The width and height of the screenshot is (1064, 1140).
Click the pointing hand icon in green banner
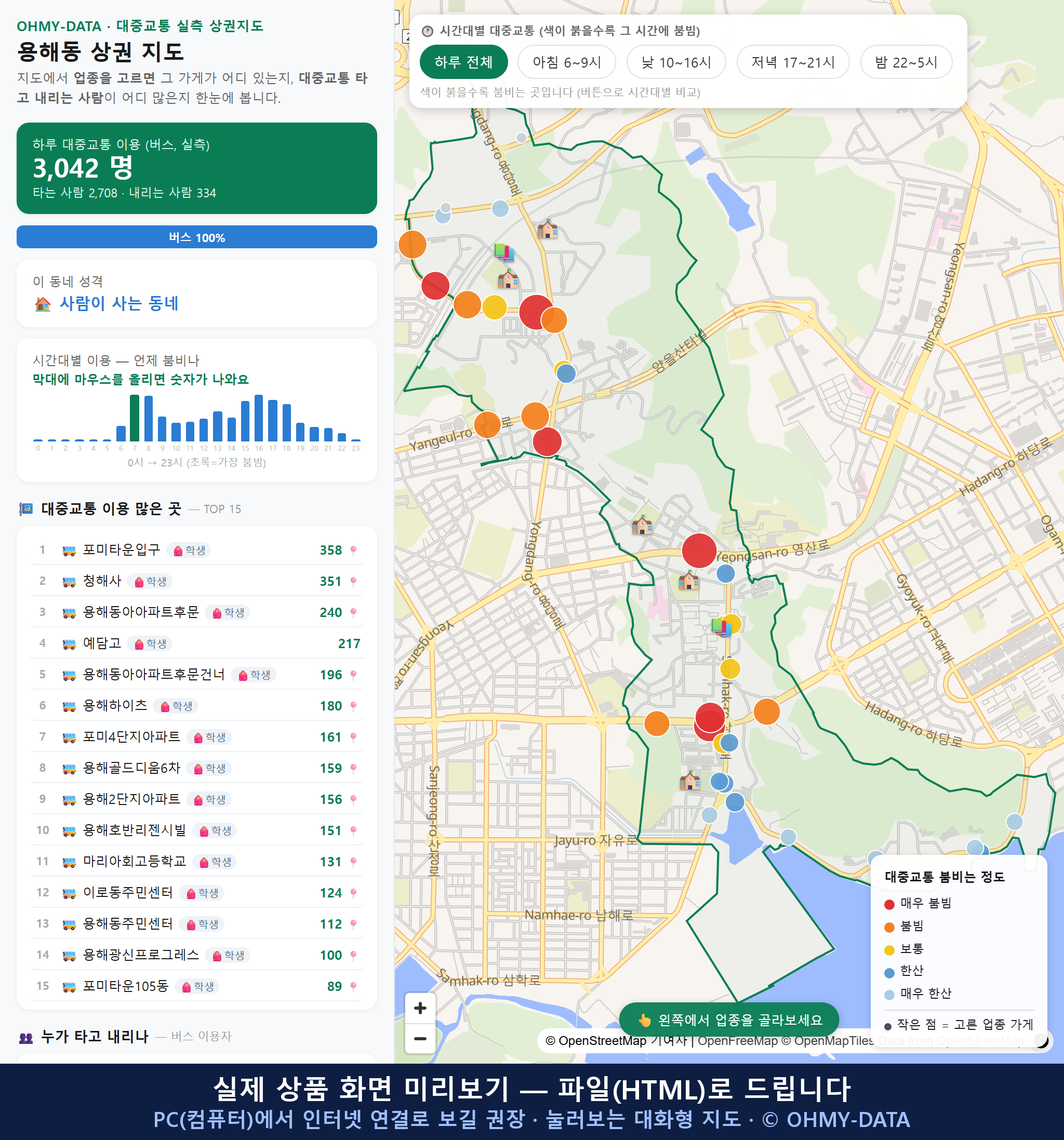(644, 1020)
